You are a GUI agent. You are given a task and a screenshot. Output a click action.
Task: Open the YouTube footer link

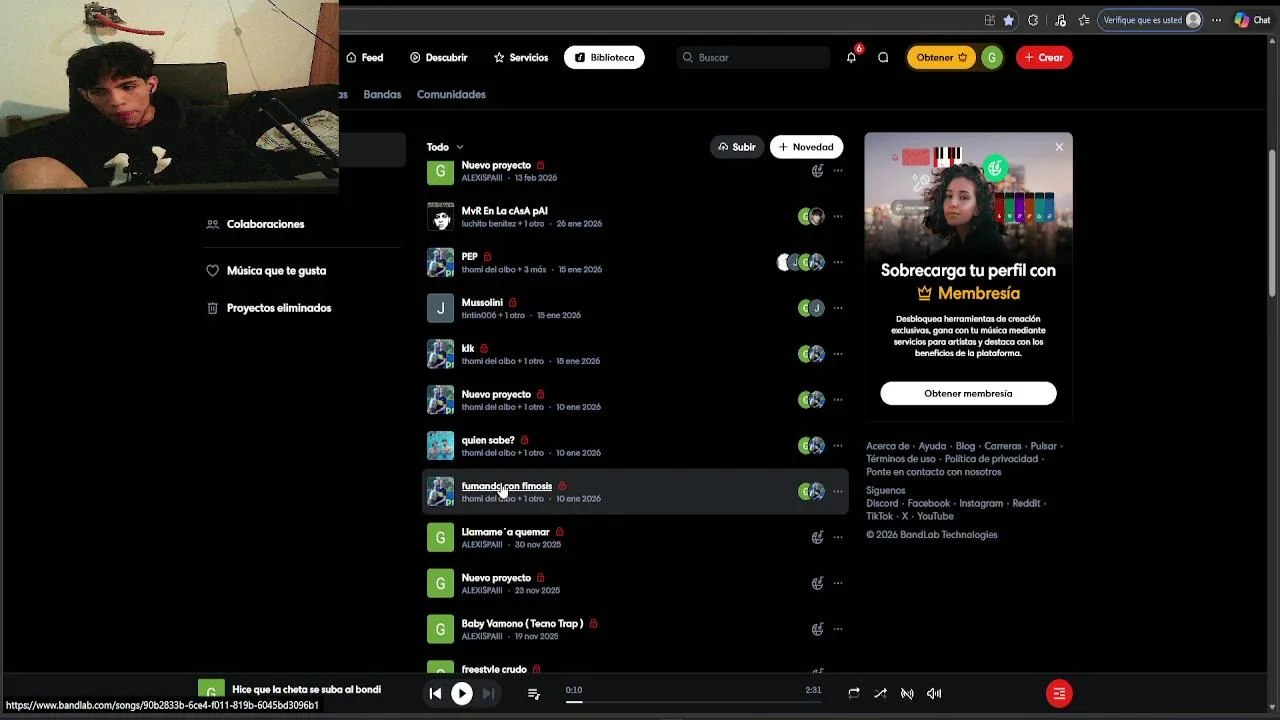tap(935, 516)
